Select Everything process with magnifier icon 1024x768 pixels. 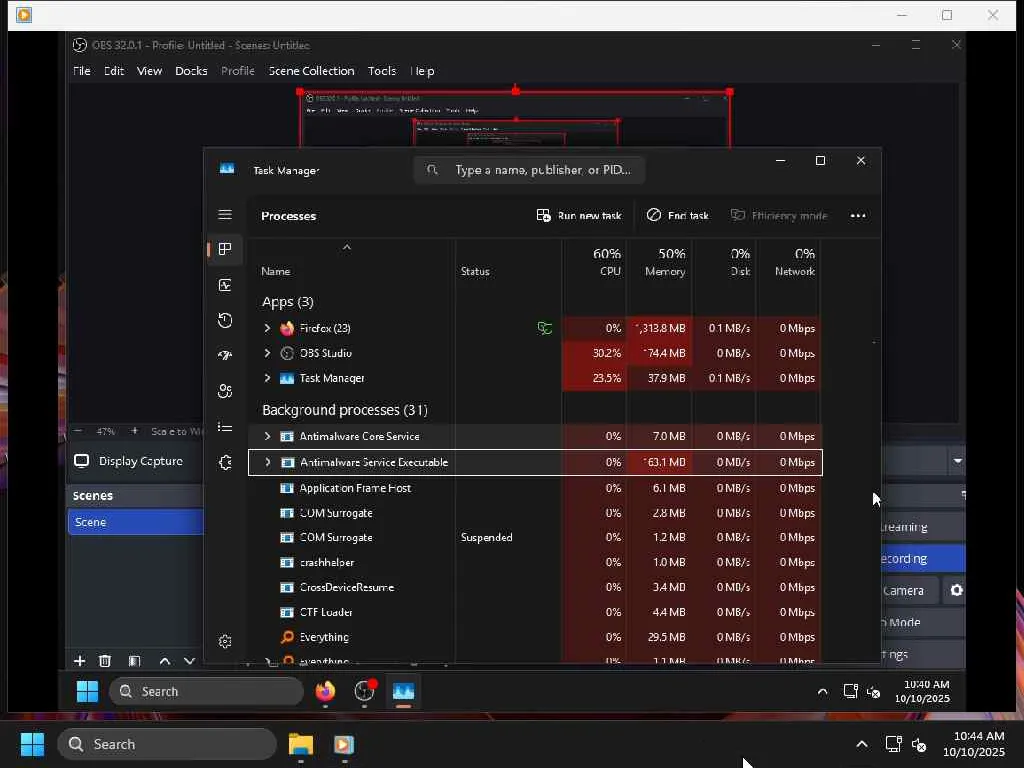535,637
